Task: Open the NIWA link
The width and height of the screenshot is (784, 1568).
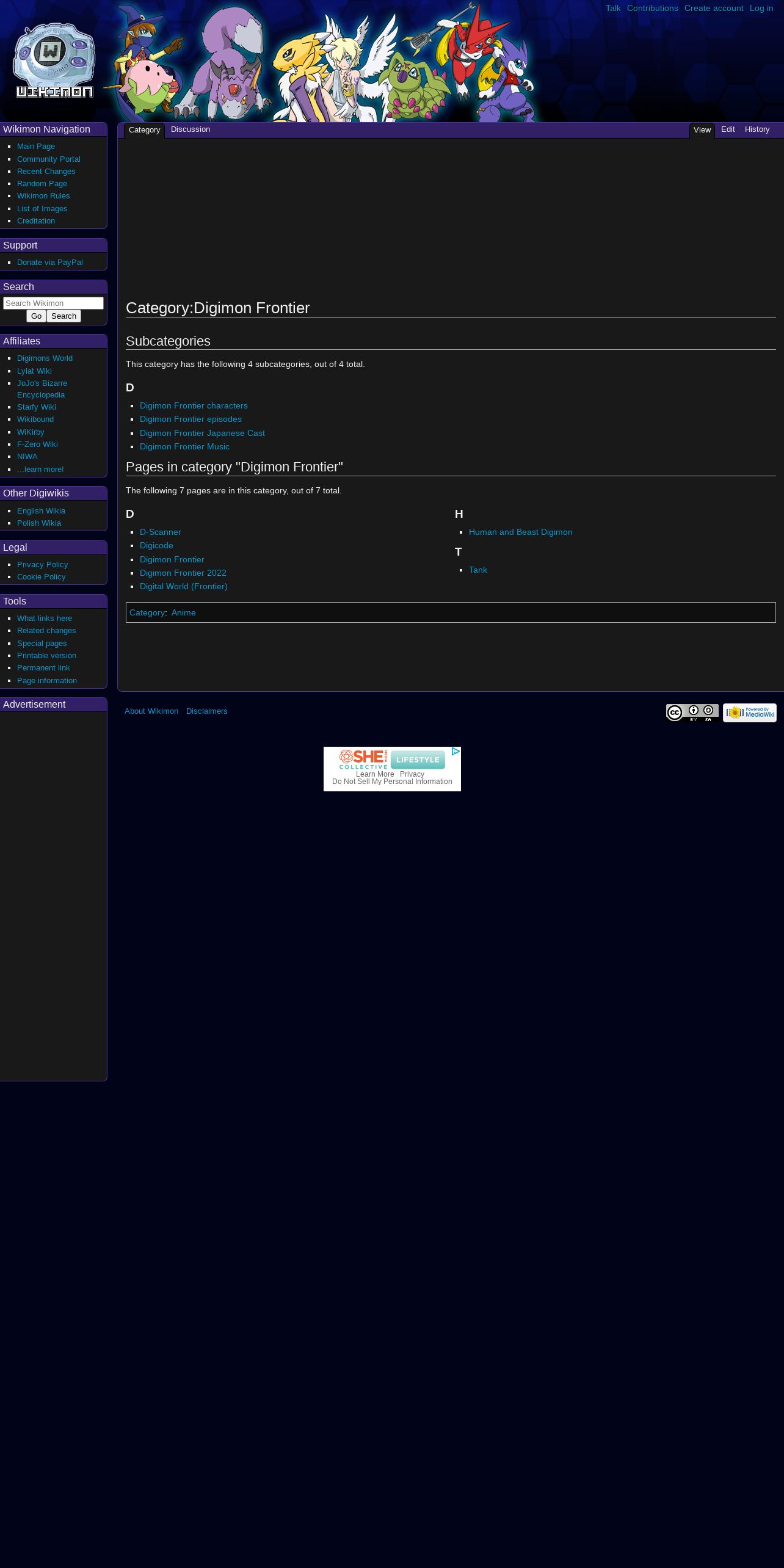Action: (27, 457)
